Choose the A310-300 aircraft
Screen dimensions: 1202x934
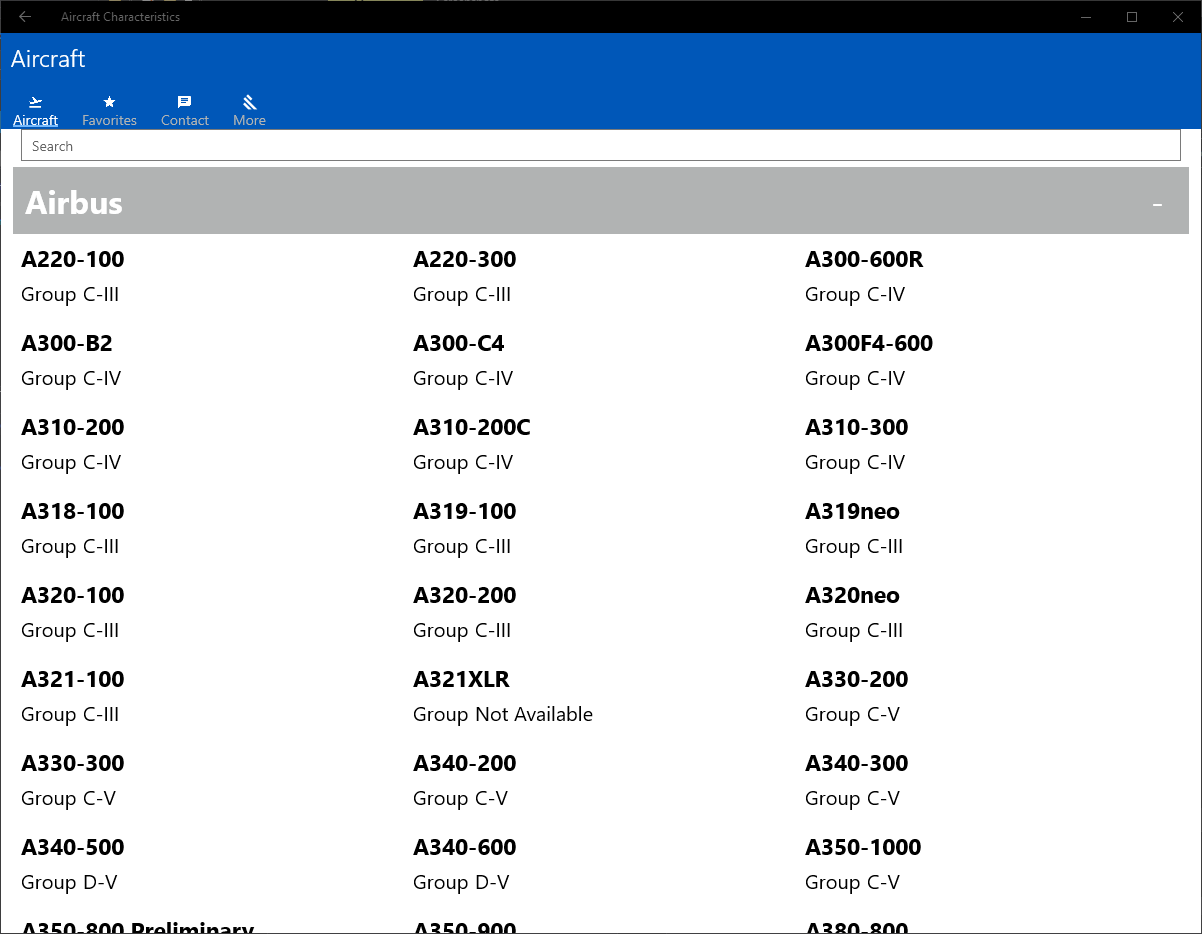tap(857, 428)
